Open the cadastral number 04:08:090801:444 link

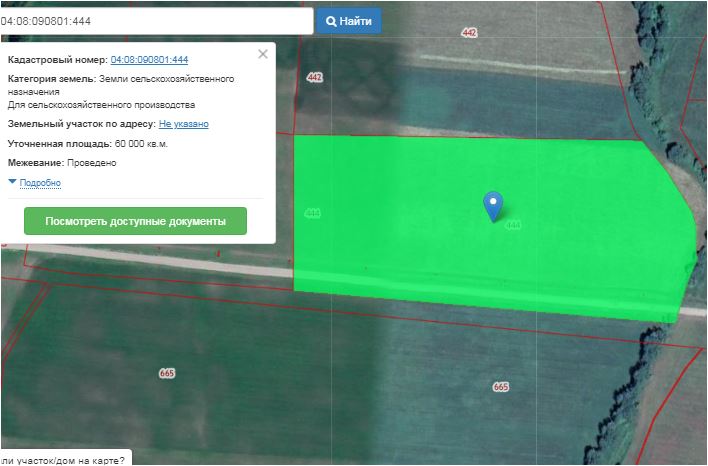tap(149, 60)
